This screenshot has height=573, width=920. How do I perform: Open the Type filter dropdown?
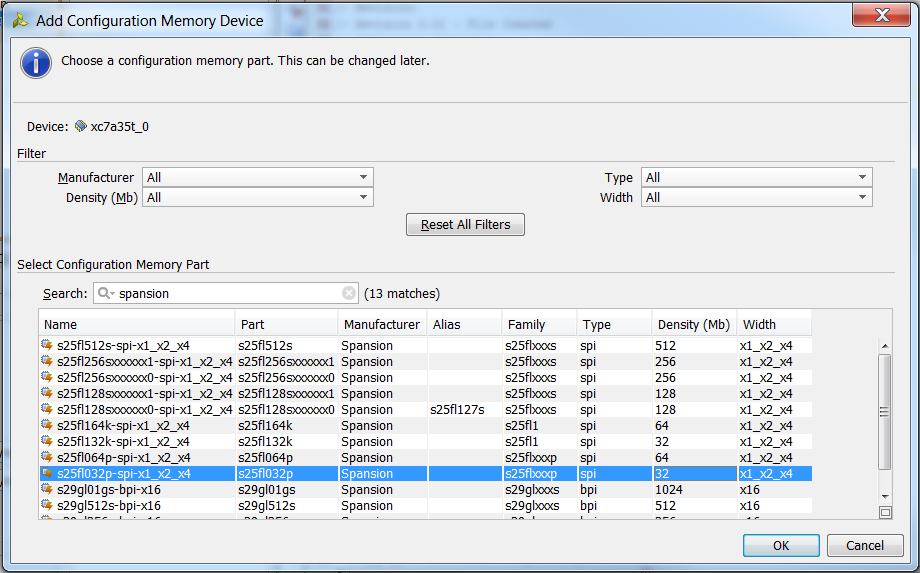click(756, 177)
